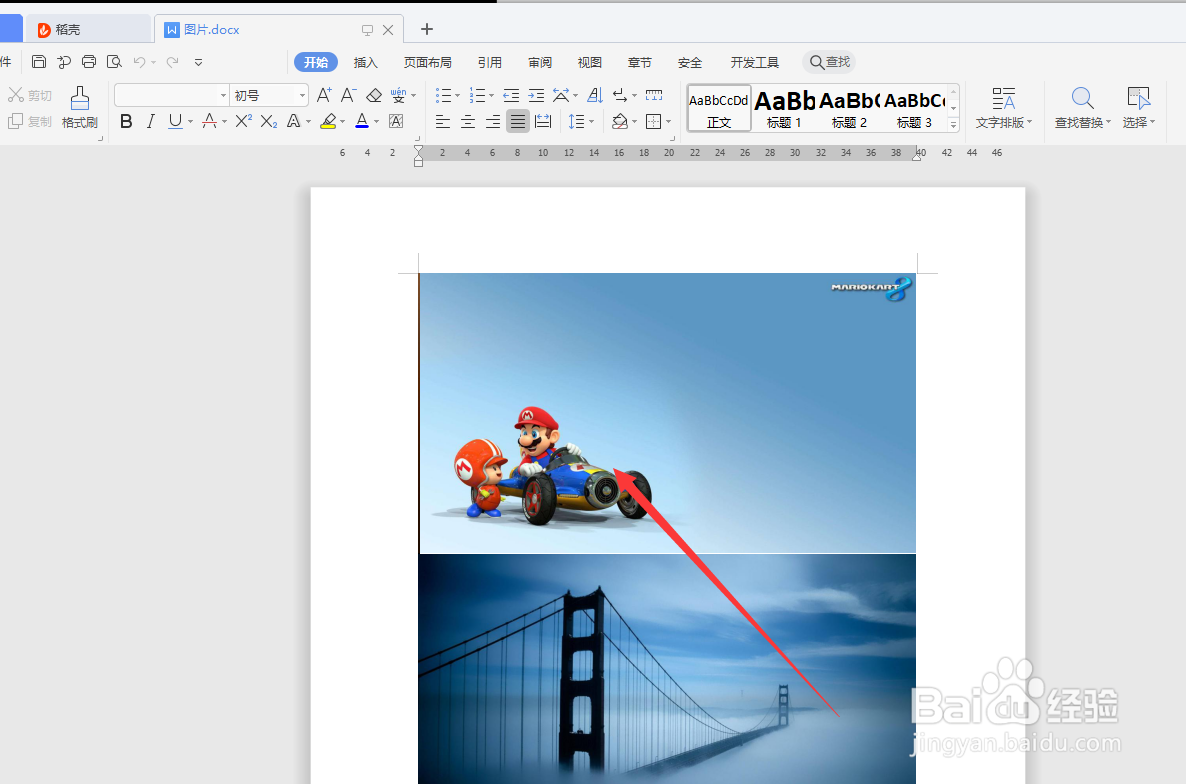Click the increase indent icon
Image resolution: width=1186 pixels, height=784 pixels.
[x=536, y=95]
